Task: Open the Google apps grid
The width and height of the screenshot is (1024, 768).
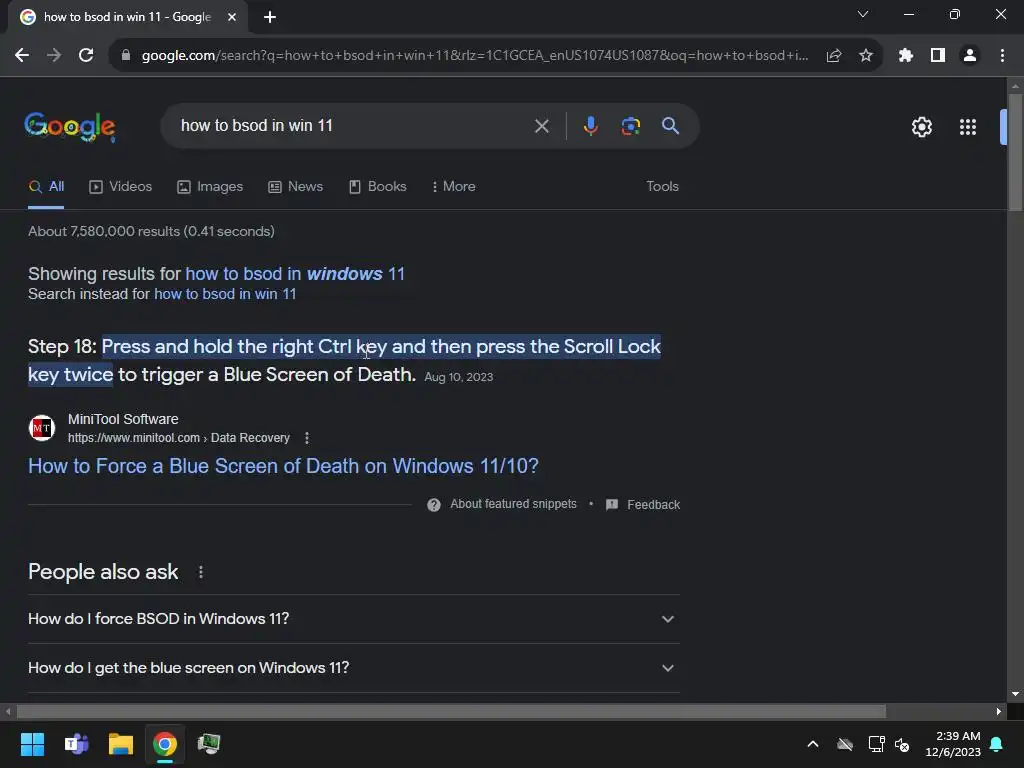Action: (x=968, y=127)
